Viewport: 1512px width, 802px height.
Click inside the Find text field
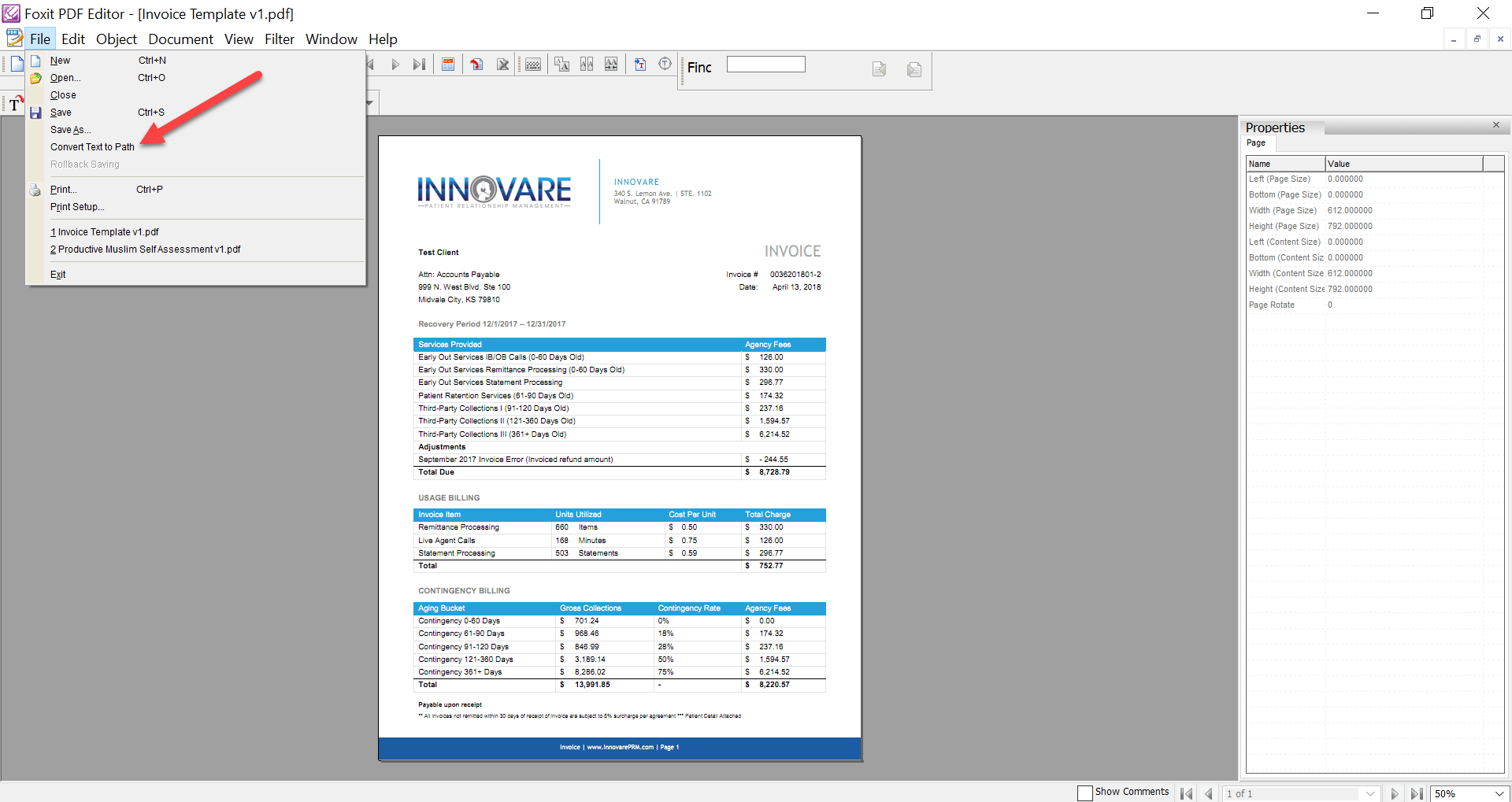[765, 64]
